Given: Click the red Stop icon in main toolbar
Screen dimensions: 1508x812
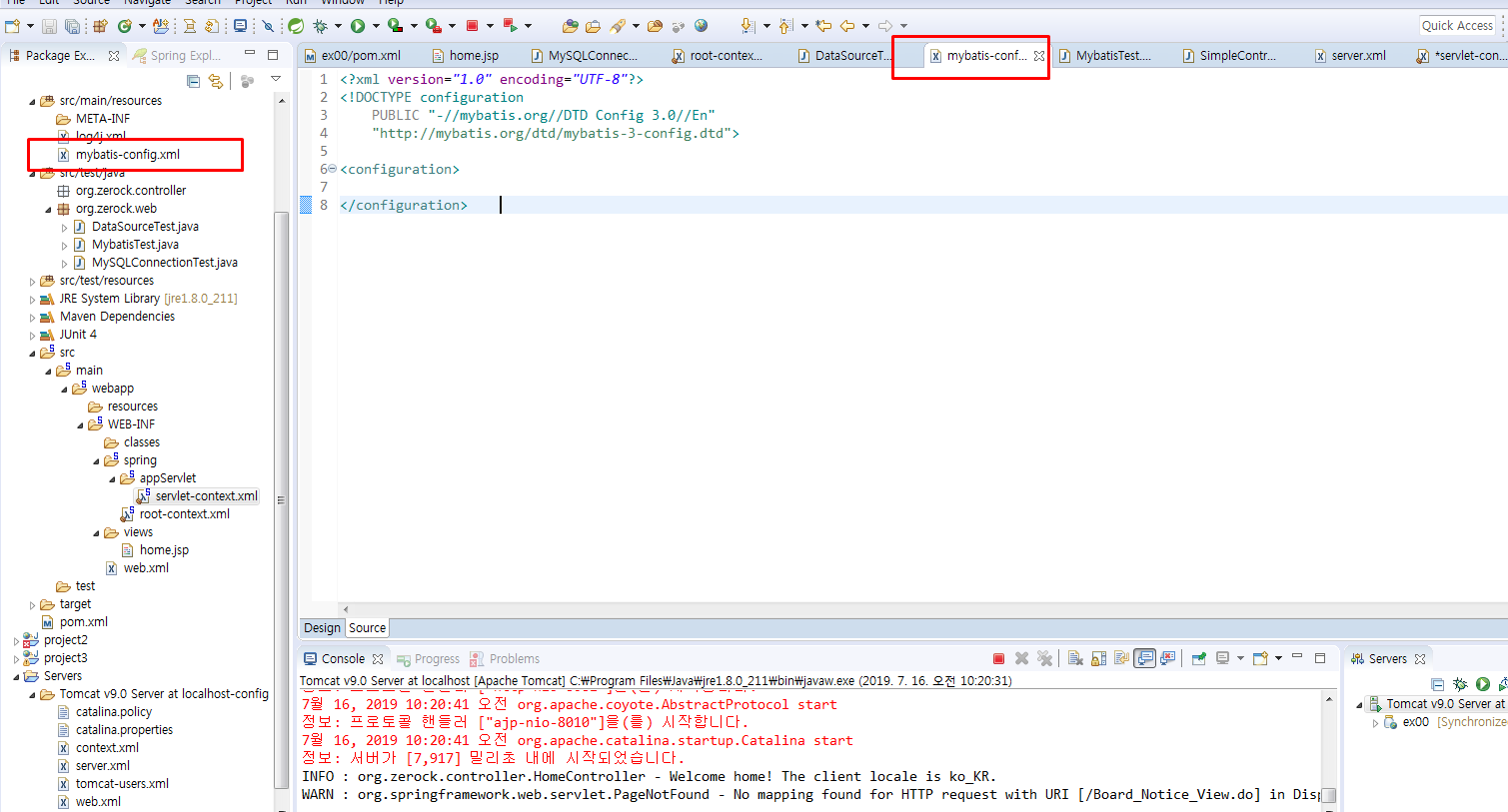Looking at the screenshot, I should 472,26.
